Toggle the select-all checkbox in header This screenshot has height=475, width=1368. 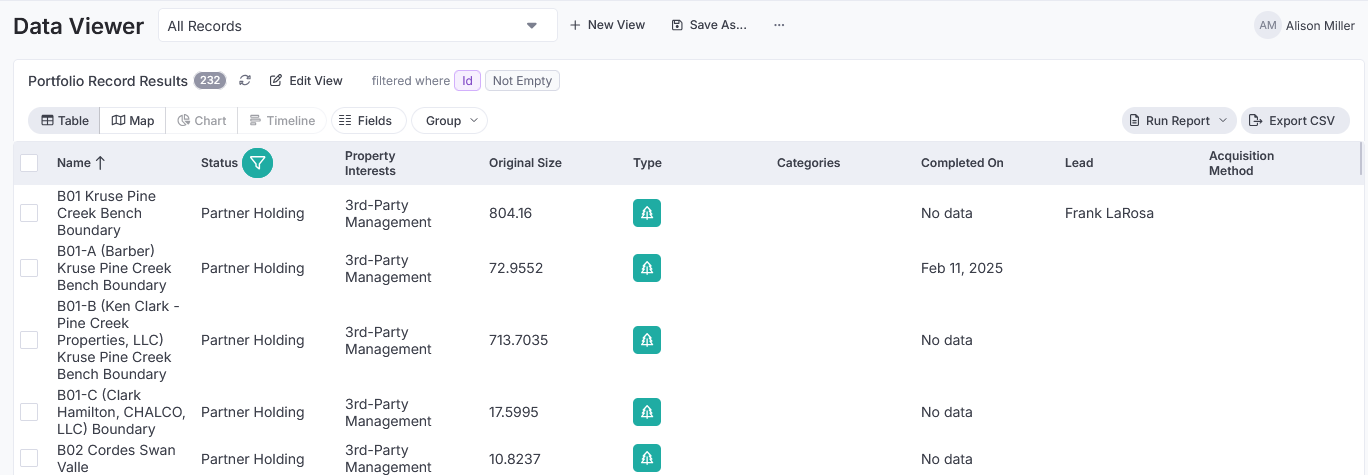pos(29,163)
